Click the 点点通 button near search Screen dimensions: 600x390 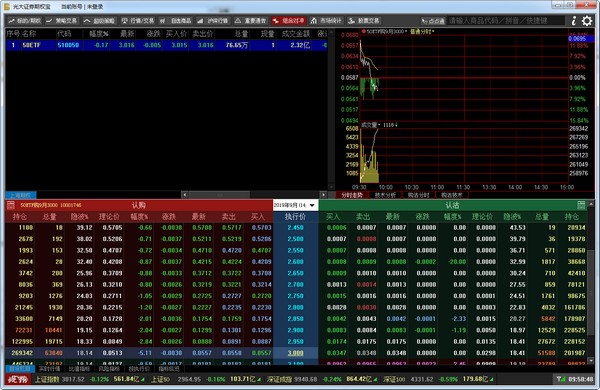tap(433, 21)
